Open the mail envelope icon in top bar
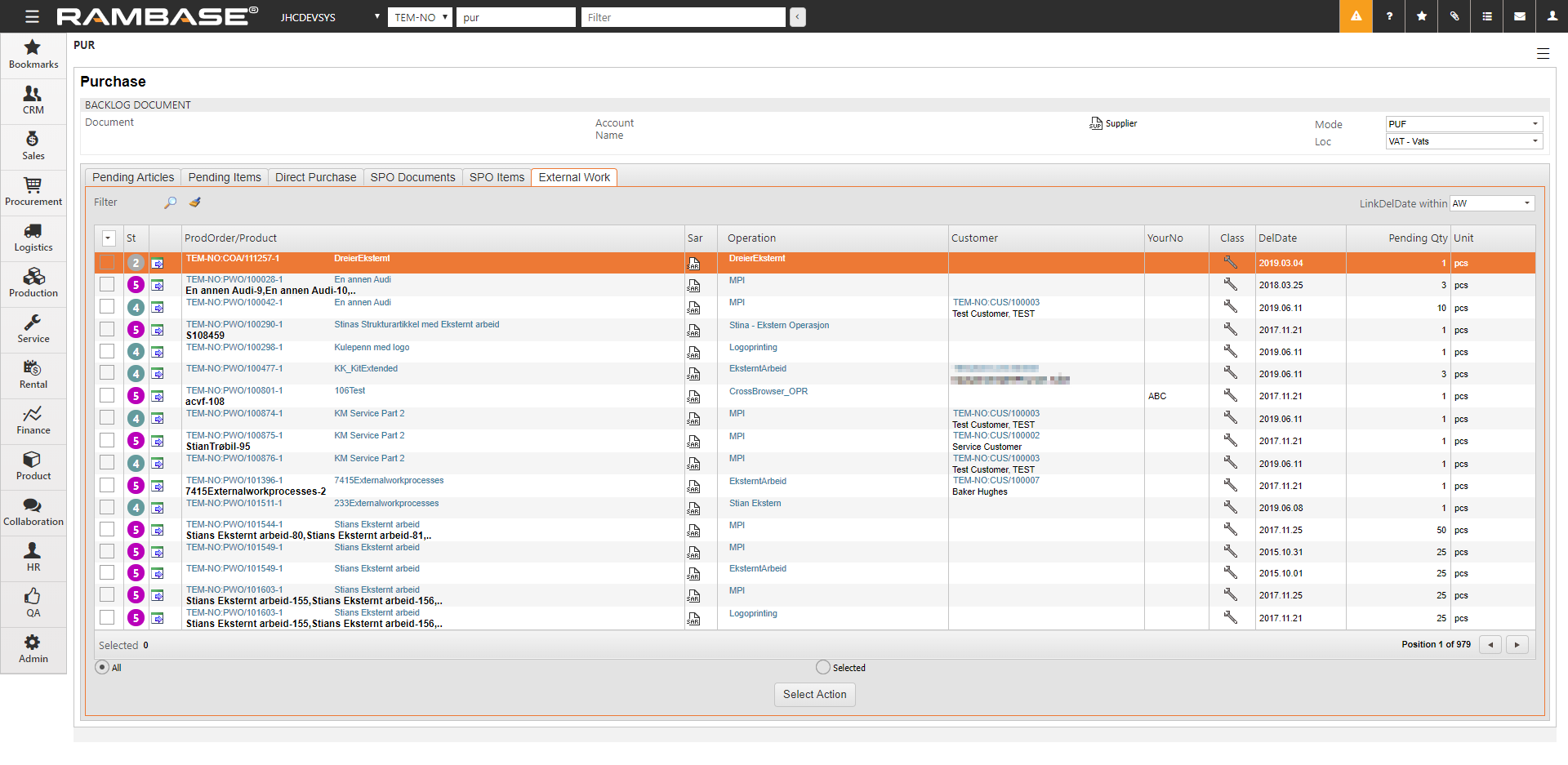Image resolution: width=1568 pixels, height=765 pixels. 1520,16
